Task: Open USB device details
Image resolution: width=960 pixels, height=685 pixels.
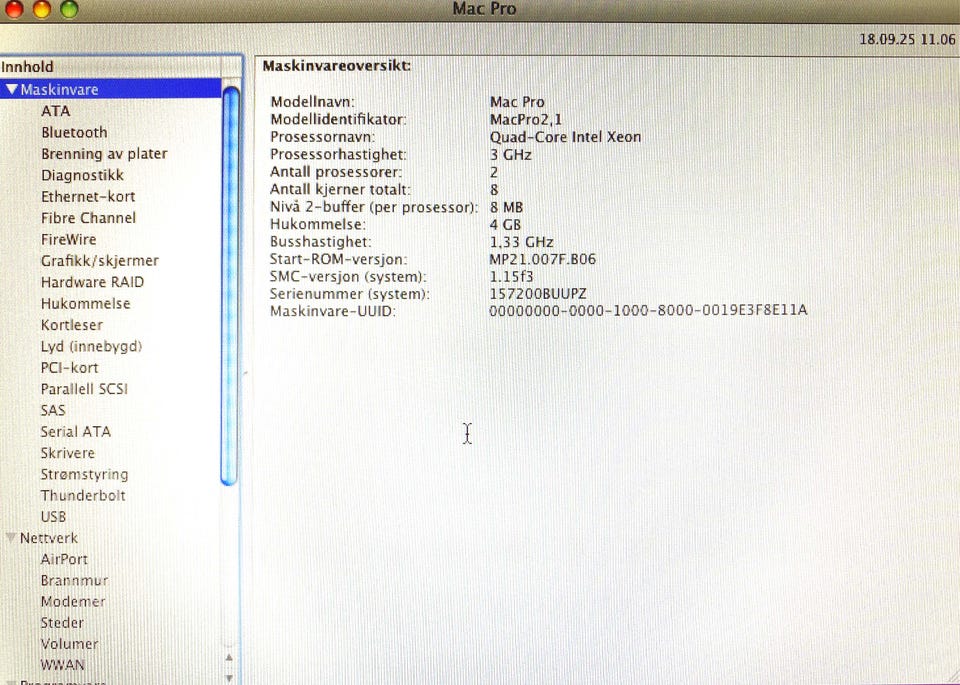Action: point(53,517)
